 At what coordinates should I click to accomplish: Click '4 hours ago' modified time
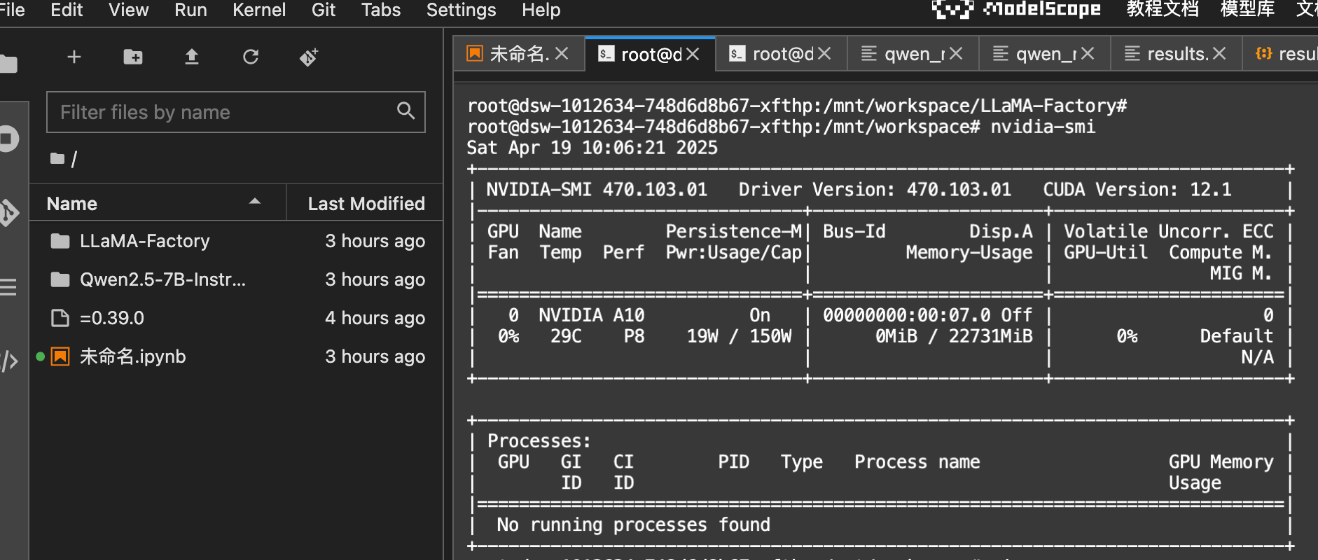pos(375,318)
